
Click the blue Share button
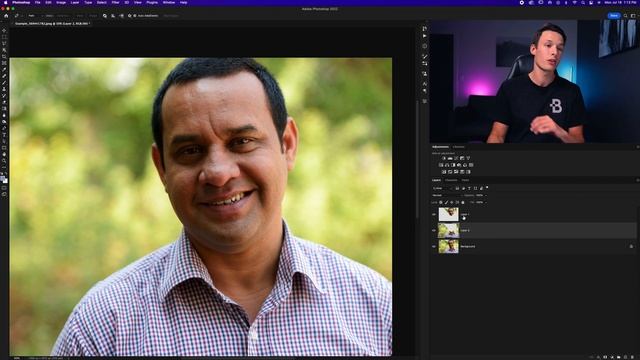pyautogui.click(x=614, y=16)
